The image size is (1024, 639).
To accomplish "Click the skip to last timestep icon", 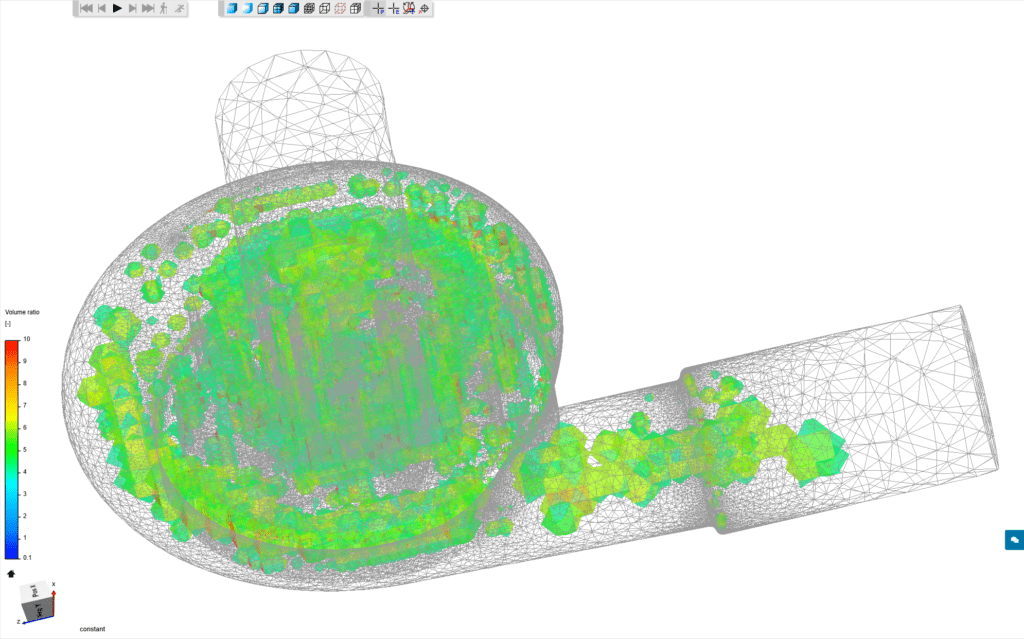I will [148, 11].
